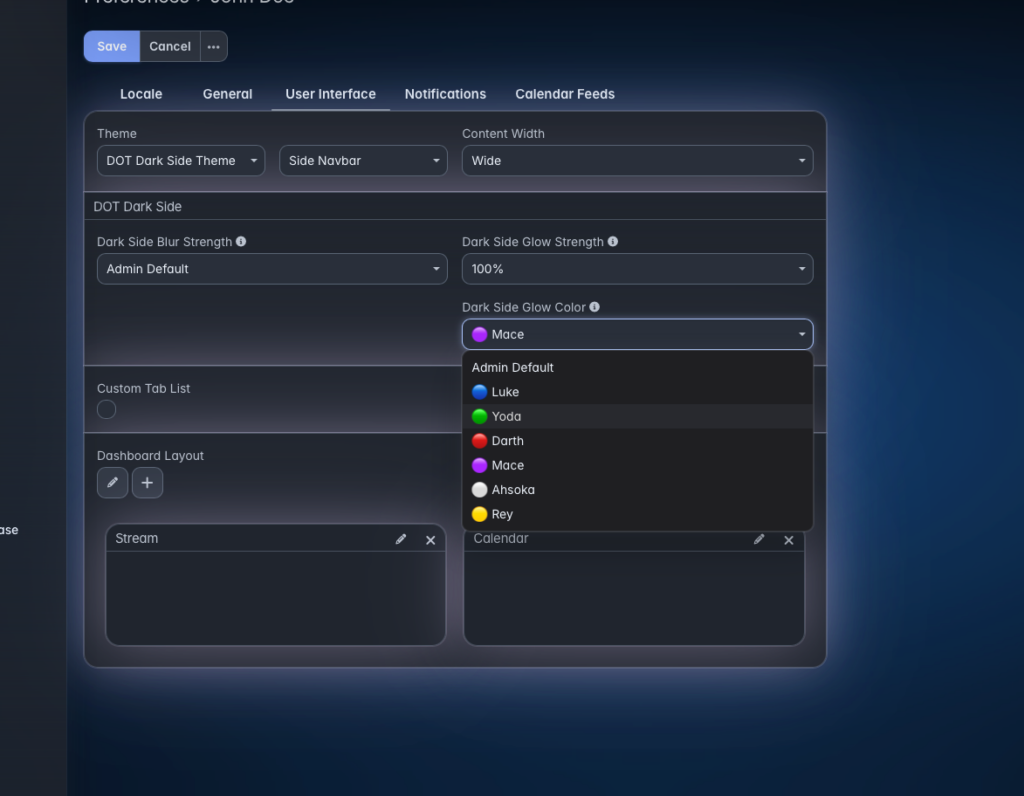Click the Dashboard Layout label
1024x796 pixels.
(x=150, y=456)
